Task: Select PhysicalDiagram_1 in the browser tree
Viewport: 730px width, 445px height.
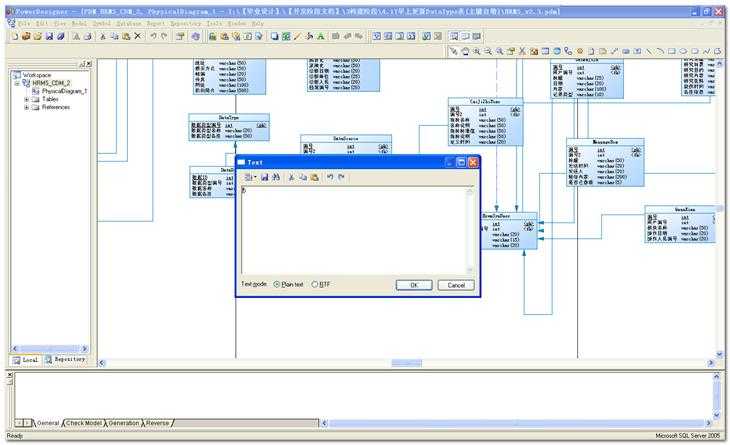Action: click(x=64, y=91)
